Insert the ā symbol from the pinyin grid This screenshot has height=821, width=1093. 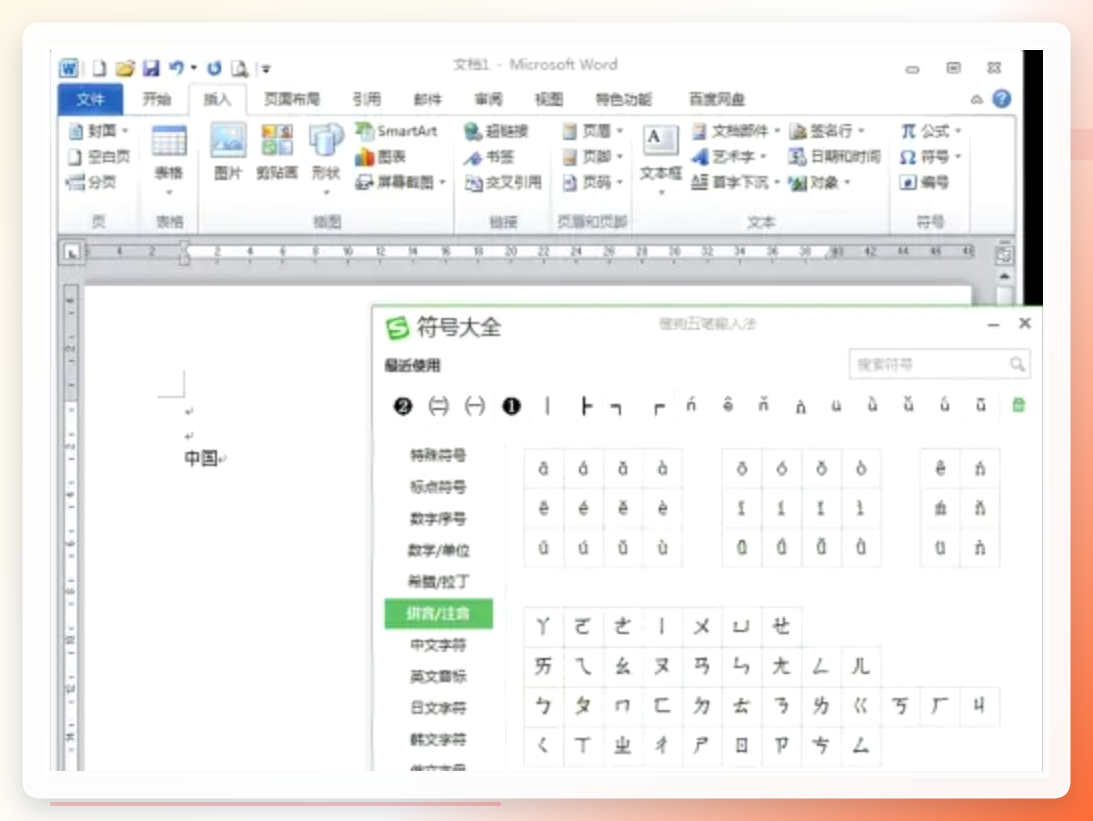(x=544, y=468)
